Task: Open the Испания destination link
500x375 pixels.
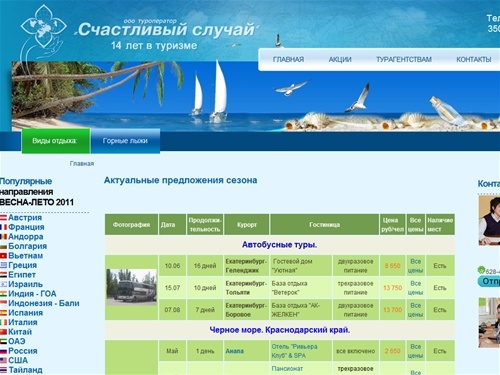Action: pyautogui.click(x=26, y=313)
